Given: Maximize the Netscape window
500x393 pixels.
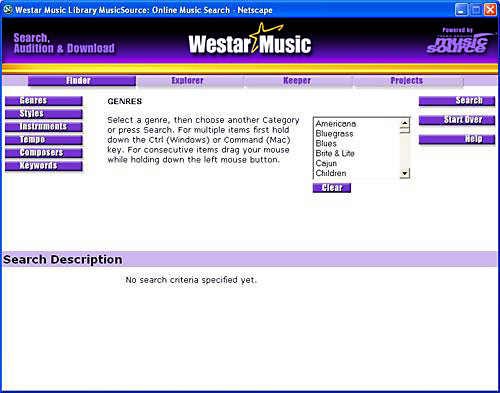Looking at the screenshot, I should tap(476, 10).
